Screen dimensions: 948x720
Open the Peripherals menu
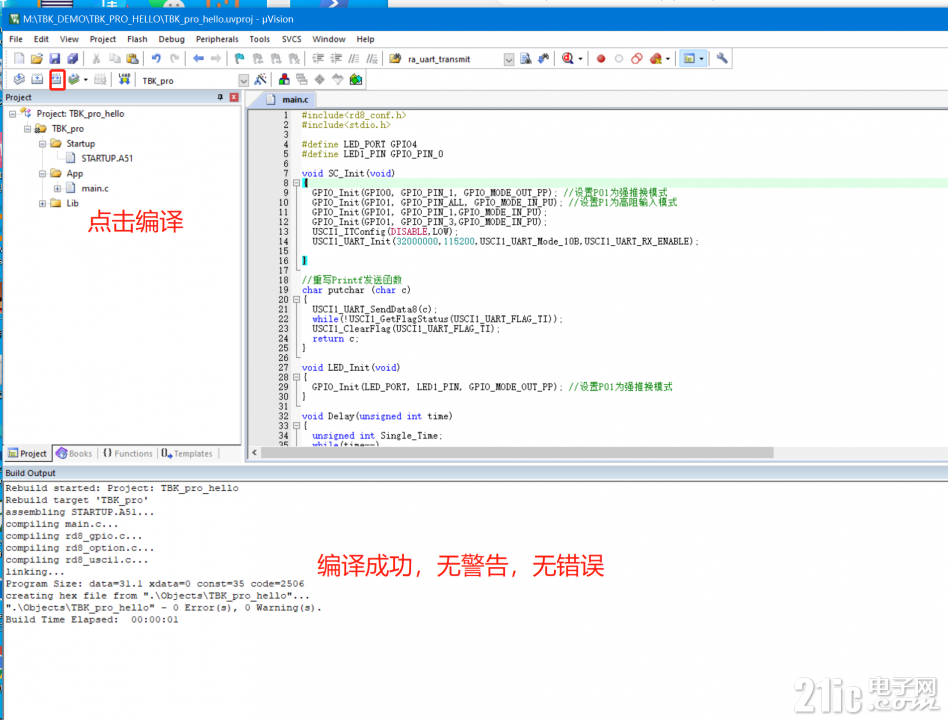(217, 39)
